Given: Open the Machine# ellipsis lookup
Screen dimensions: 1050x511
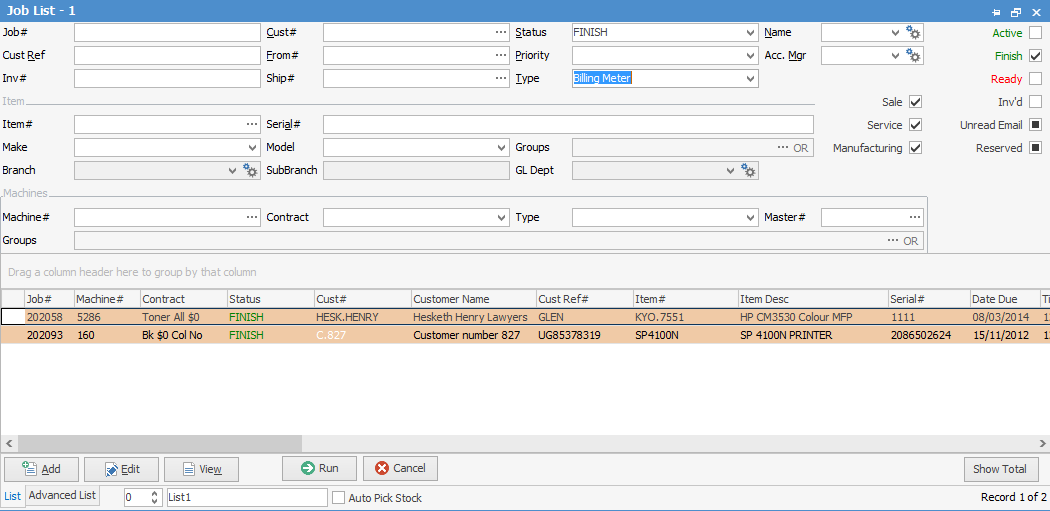Looking at the screenshot, I should 251,217.
